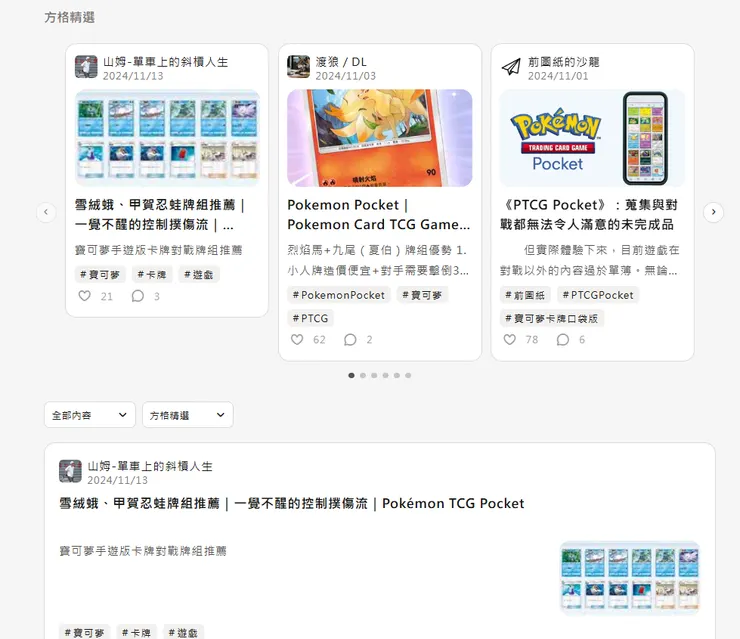740x639 pixels.
Task: Open the 方格精選 sort dropdown
Action: click(188, 415)
